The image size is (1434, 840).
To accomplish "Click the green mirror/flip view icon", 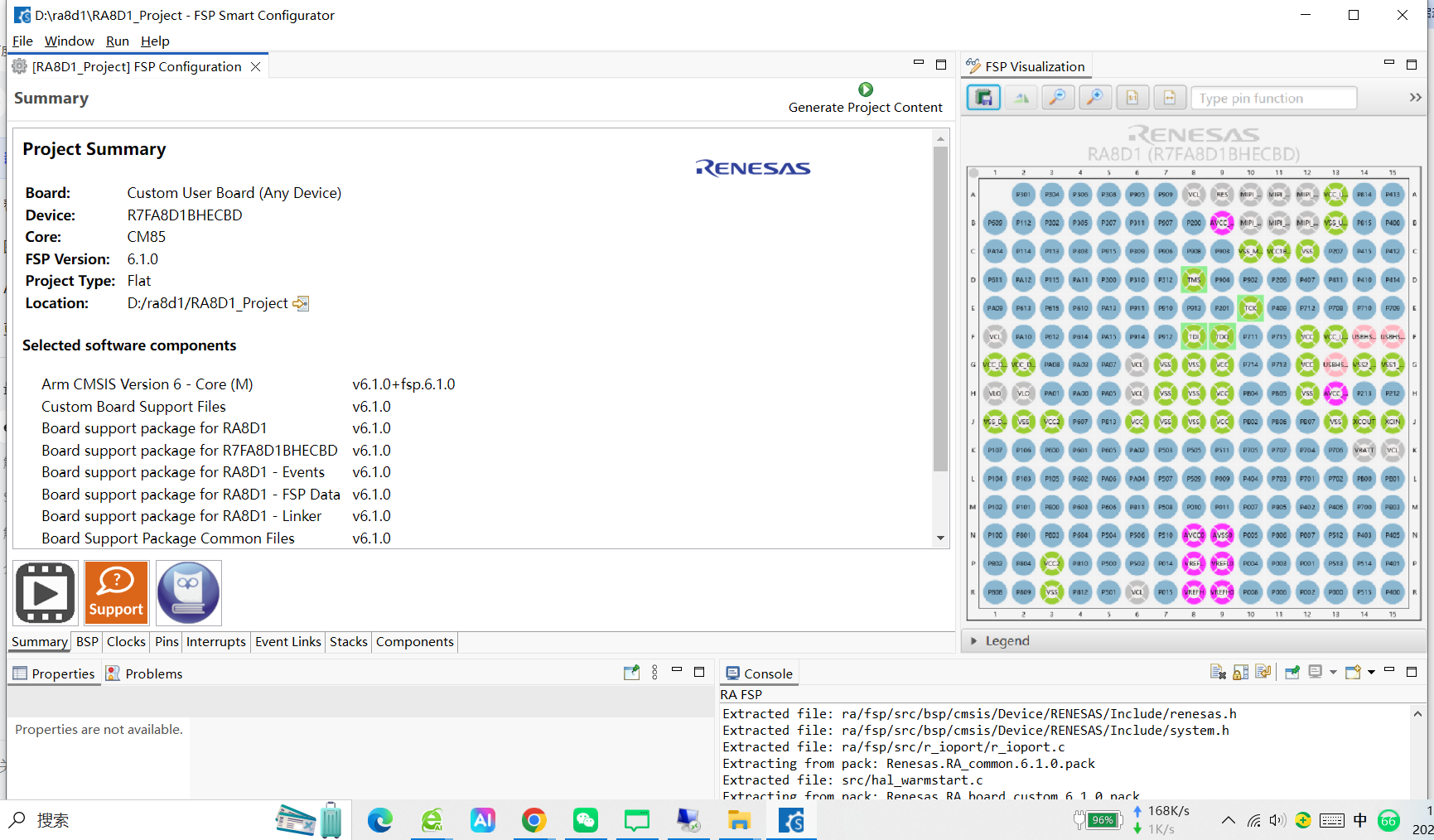I will coord(1021,98).
